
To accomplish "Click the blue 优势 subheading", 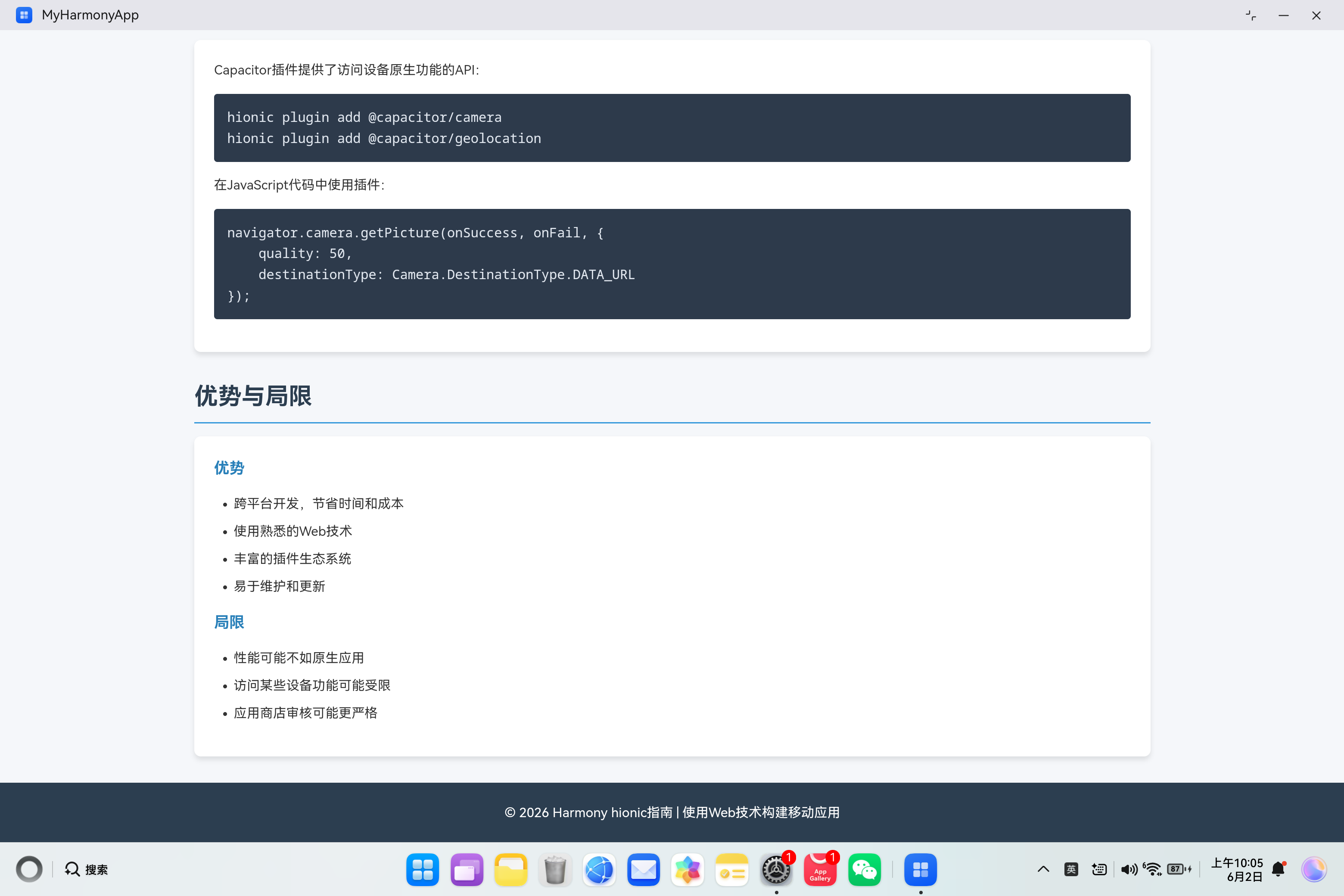I will pos(229,467).
